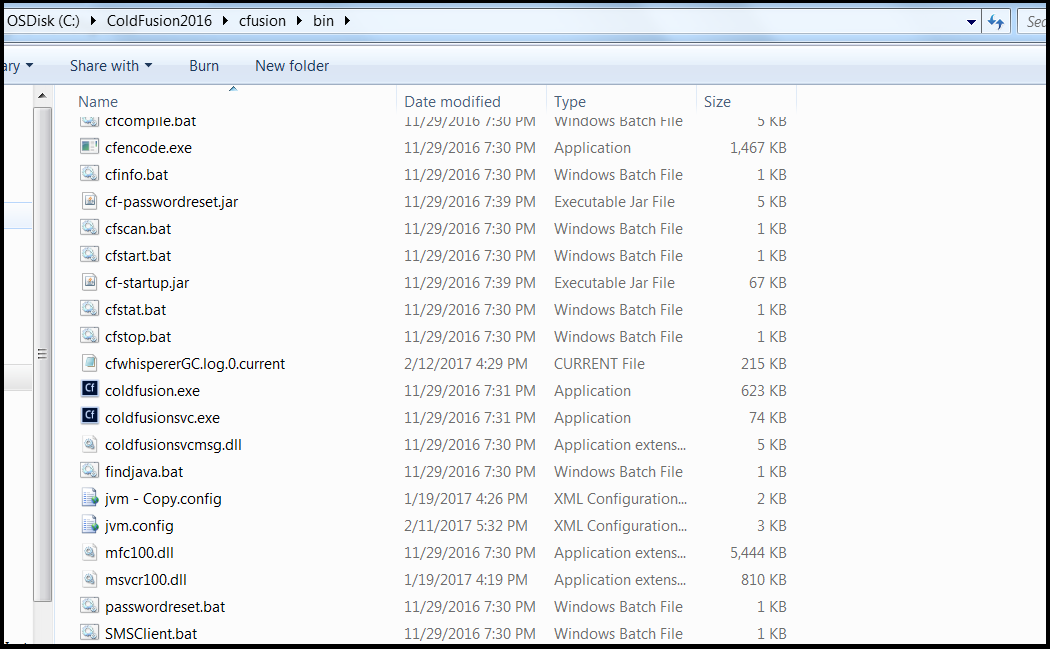Click the cfstat.bat file icon
This screenshot has width=1050, height=649.
pos(90,309)
